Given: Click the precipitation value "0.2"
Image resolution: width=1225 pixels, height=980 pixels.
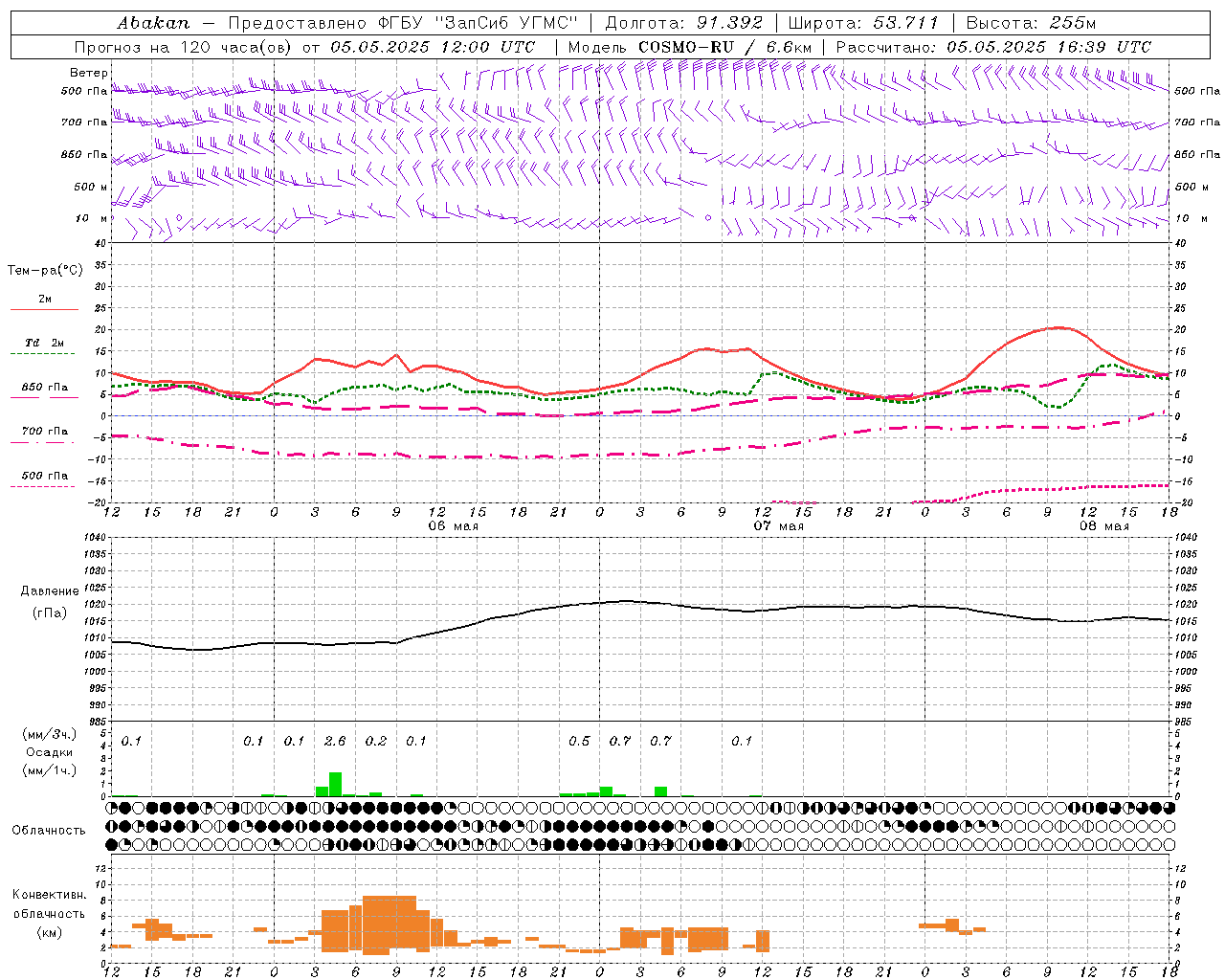Looking at the screenshot, I should point(376,741).
